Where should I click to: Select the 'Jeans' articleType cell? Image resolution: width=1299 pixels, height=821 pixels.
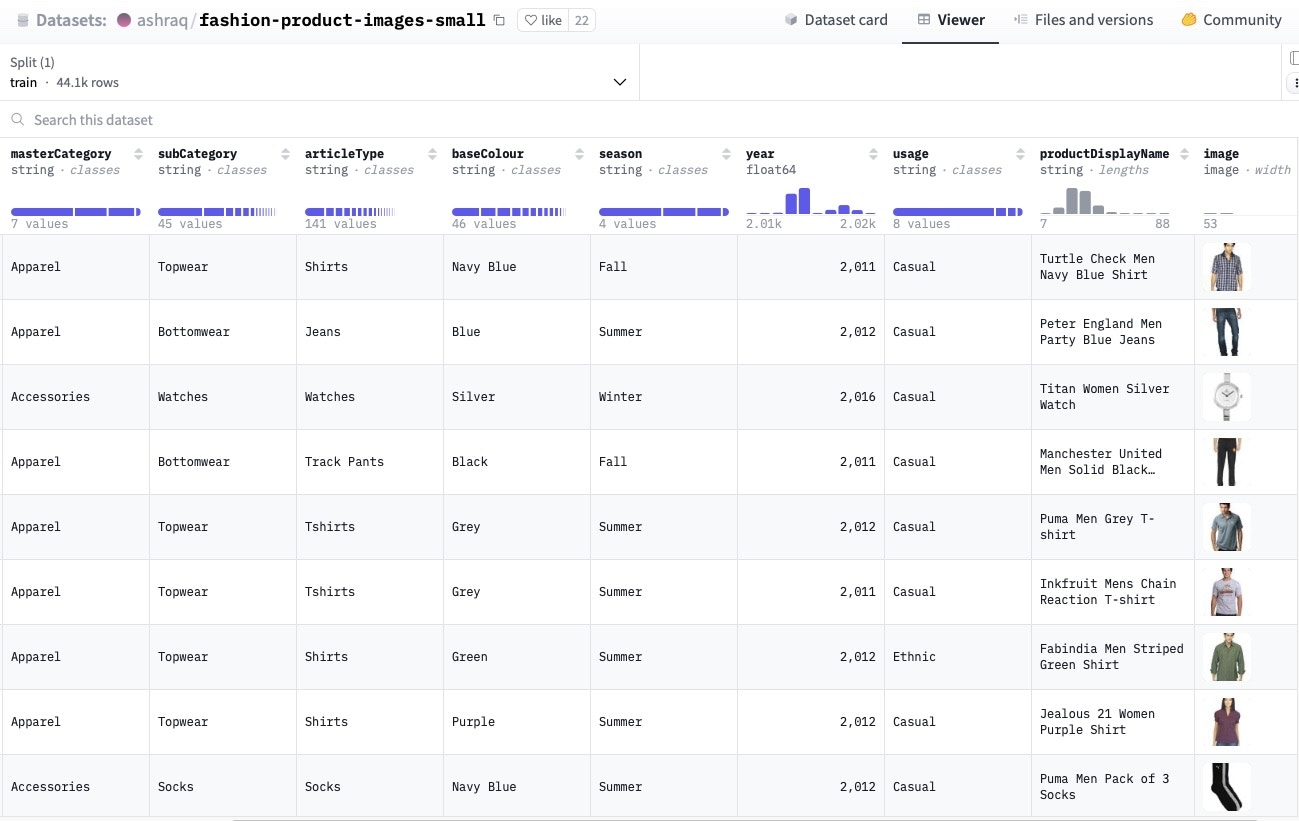point(370,332)
